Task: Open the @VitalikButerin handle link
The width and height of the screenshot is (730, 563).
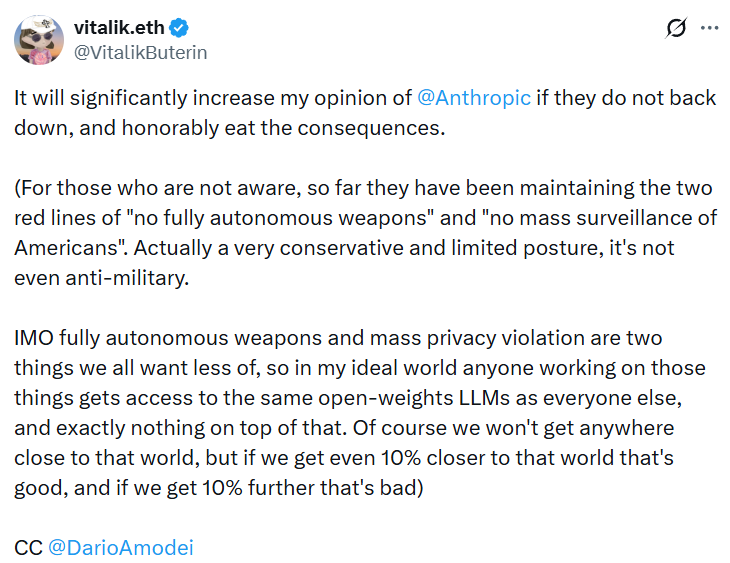Action: [141, 51]
